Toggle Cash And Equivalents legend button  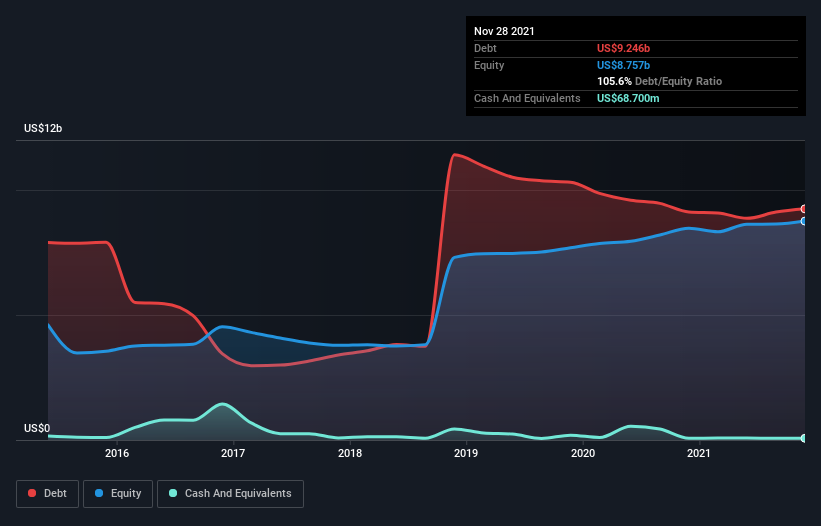click(x=230, y=494)
